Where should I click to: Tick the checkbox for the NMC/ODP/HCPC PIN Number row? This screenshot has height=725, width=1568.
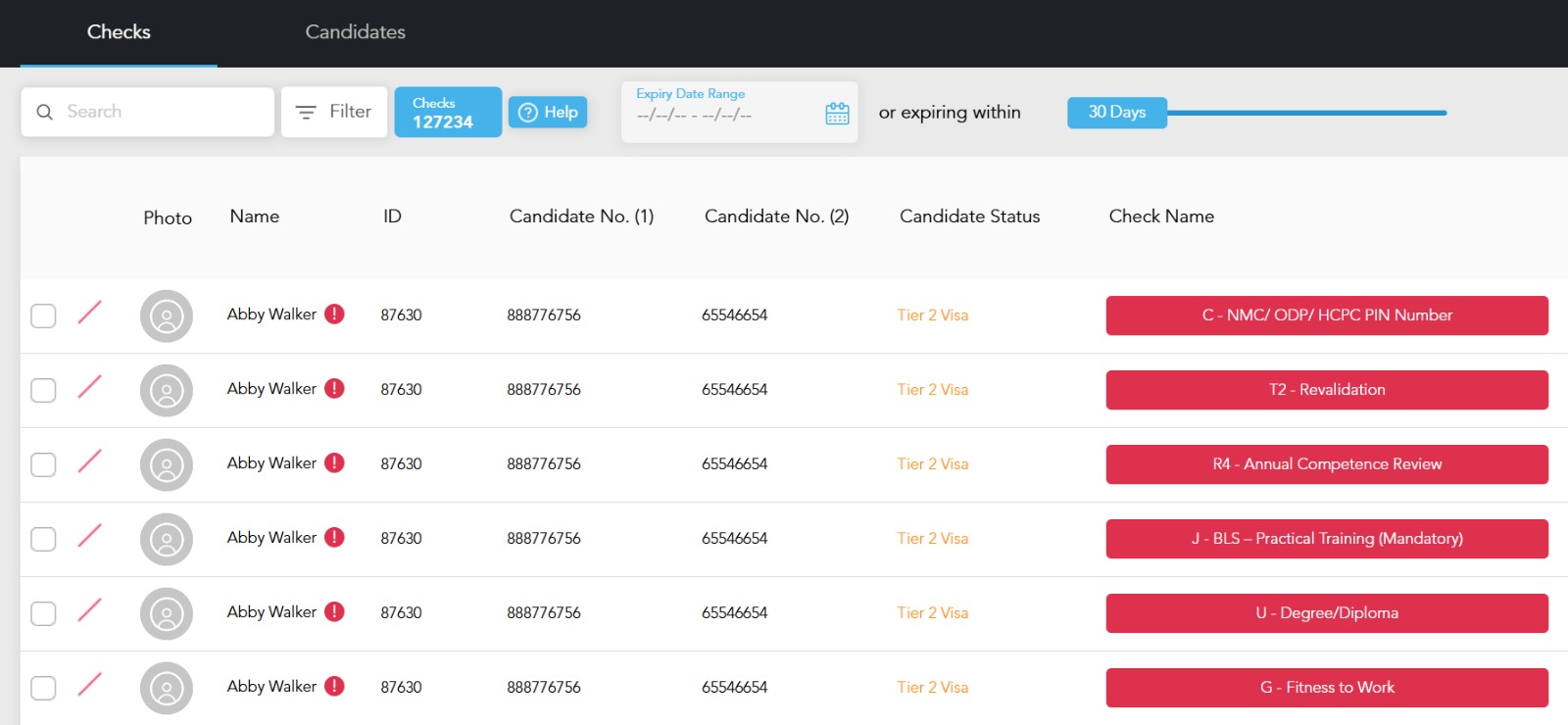(43, 315)
